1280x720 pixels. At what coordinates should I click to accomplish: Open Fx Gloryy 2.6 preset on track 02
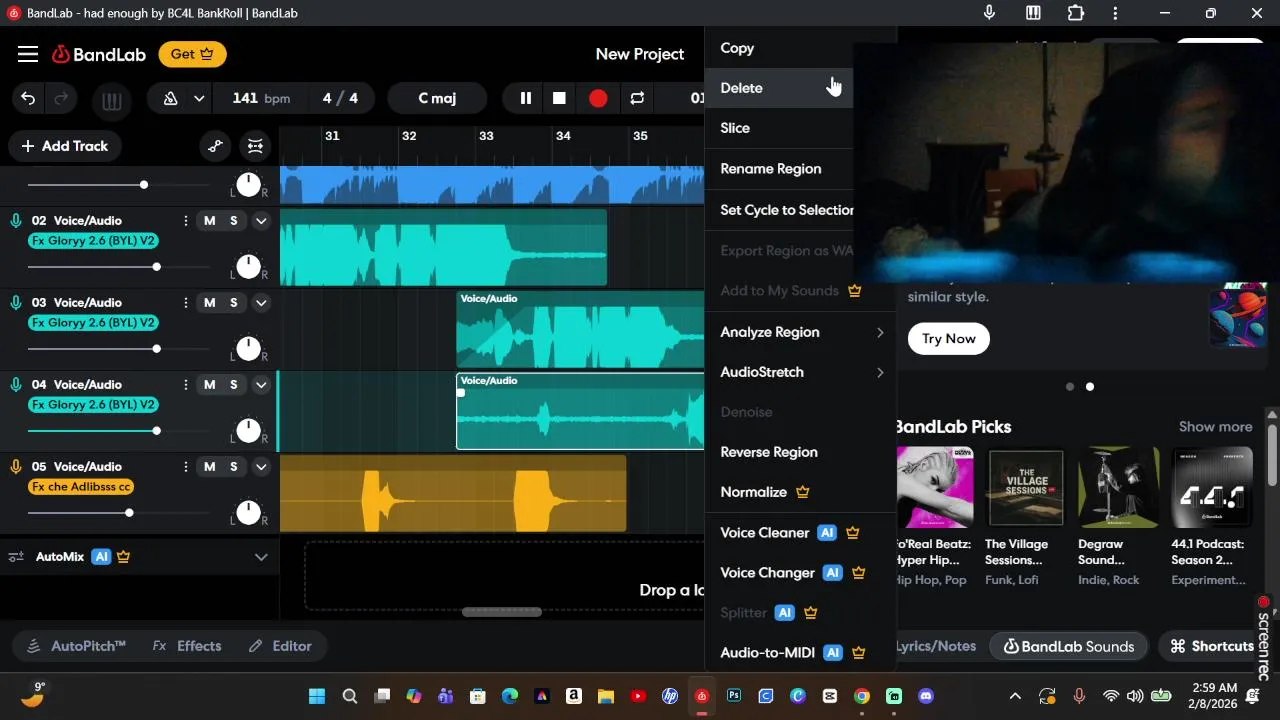[93, 241]
